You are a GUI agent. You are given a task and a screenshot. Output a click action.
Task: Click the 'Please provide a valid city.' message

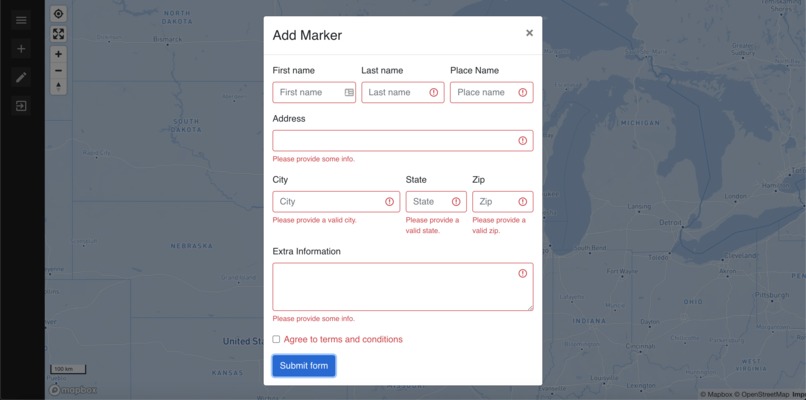pyautogui.click(x=315, y=220)
